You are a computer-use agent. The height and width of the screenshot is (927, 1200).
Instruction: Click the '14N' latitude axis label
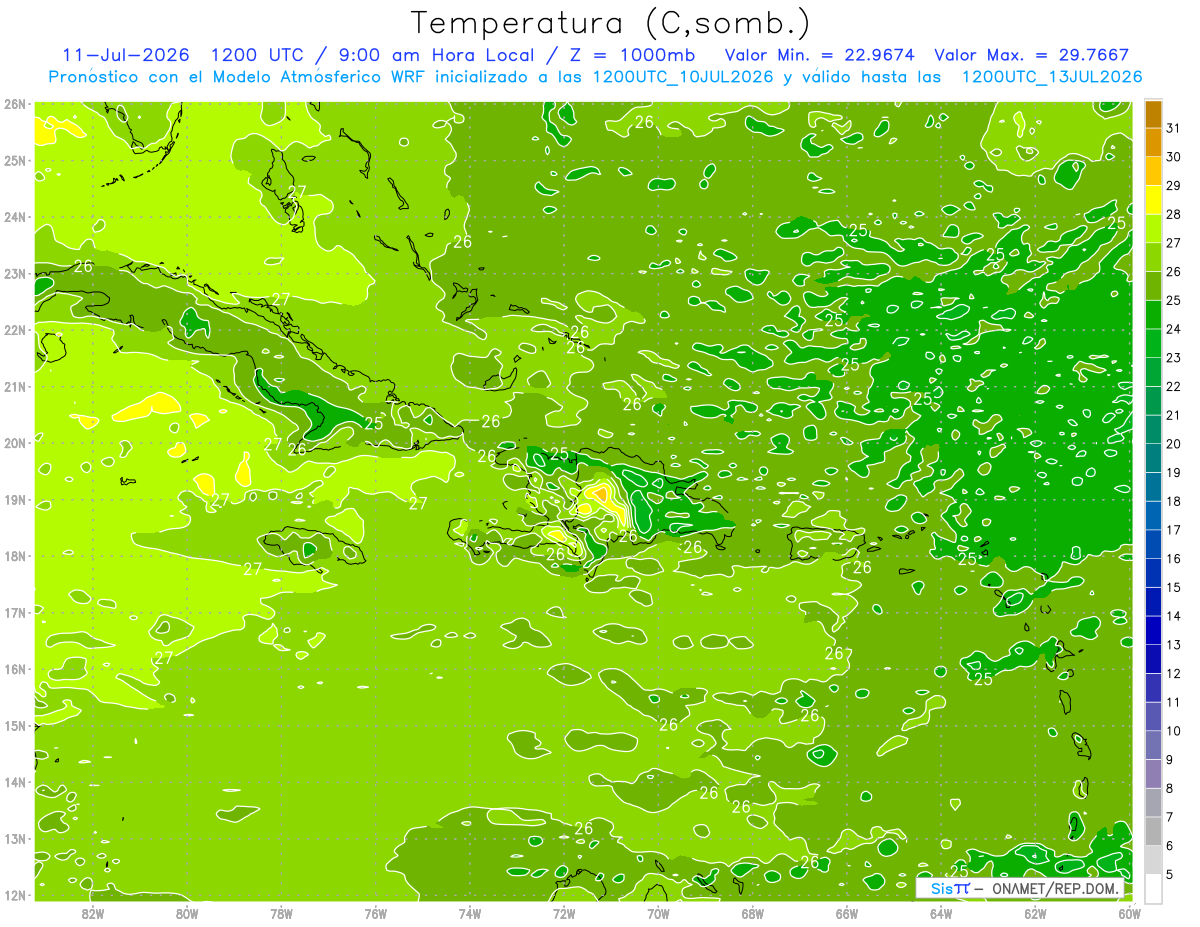click(x=14, y=782)
